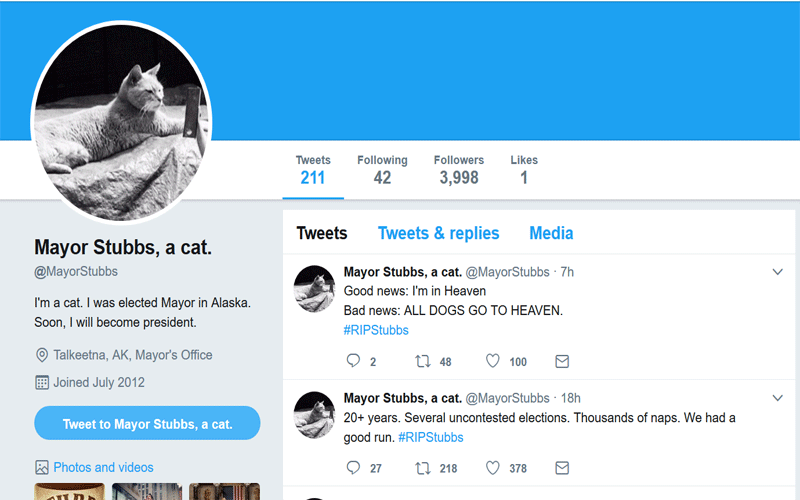This screenshot has height=500, width=800.
Task: Send Heaven tweet via direct message
Action: tap(562, 361)
